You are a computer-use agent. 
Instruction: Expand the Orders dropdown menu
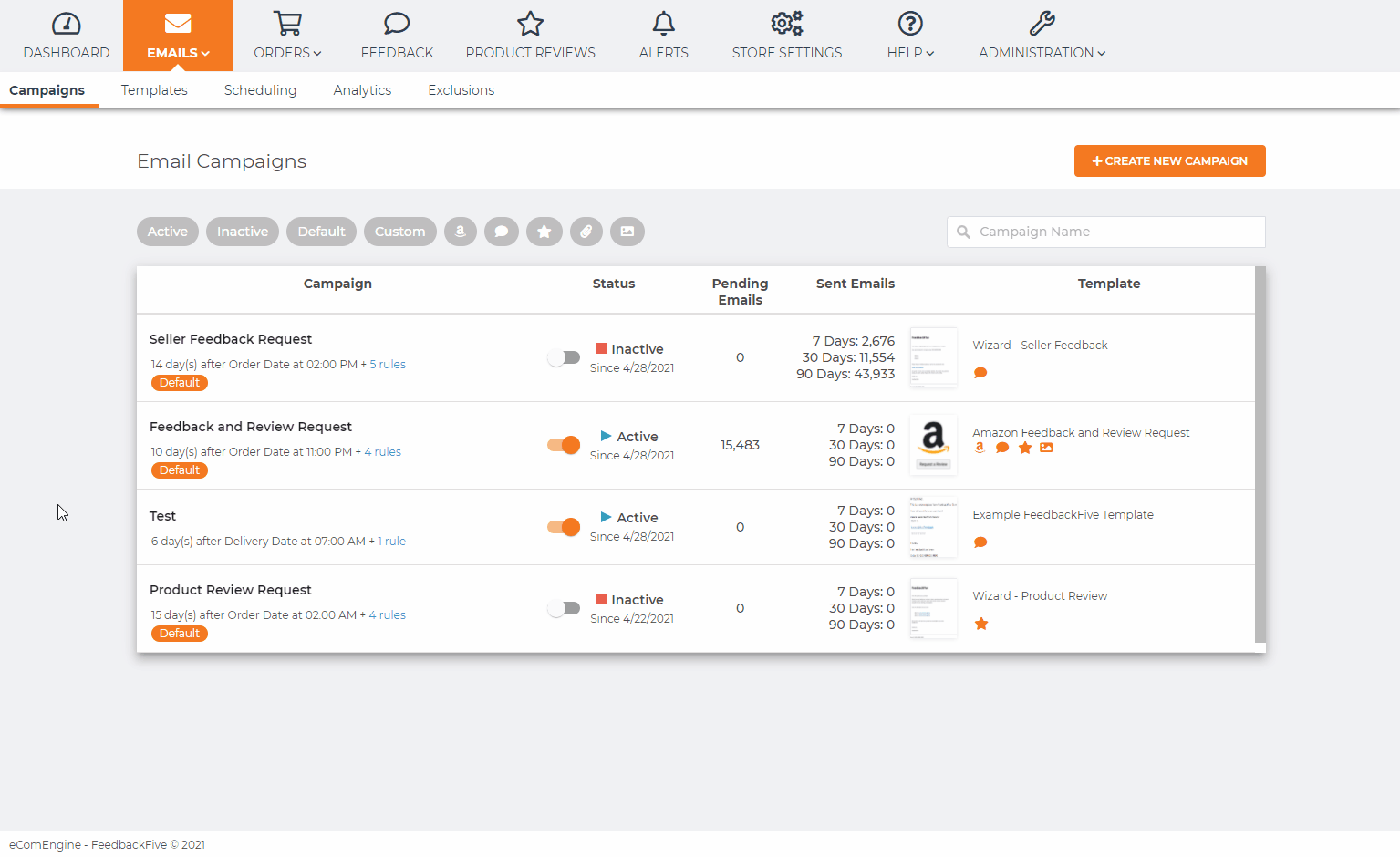pos(287,36)
